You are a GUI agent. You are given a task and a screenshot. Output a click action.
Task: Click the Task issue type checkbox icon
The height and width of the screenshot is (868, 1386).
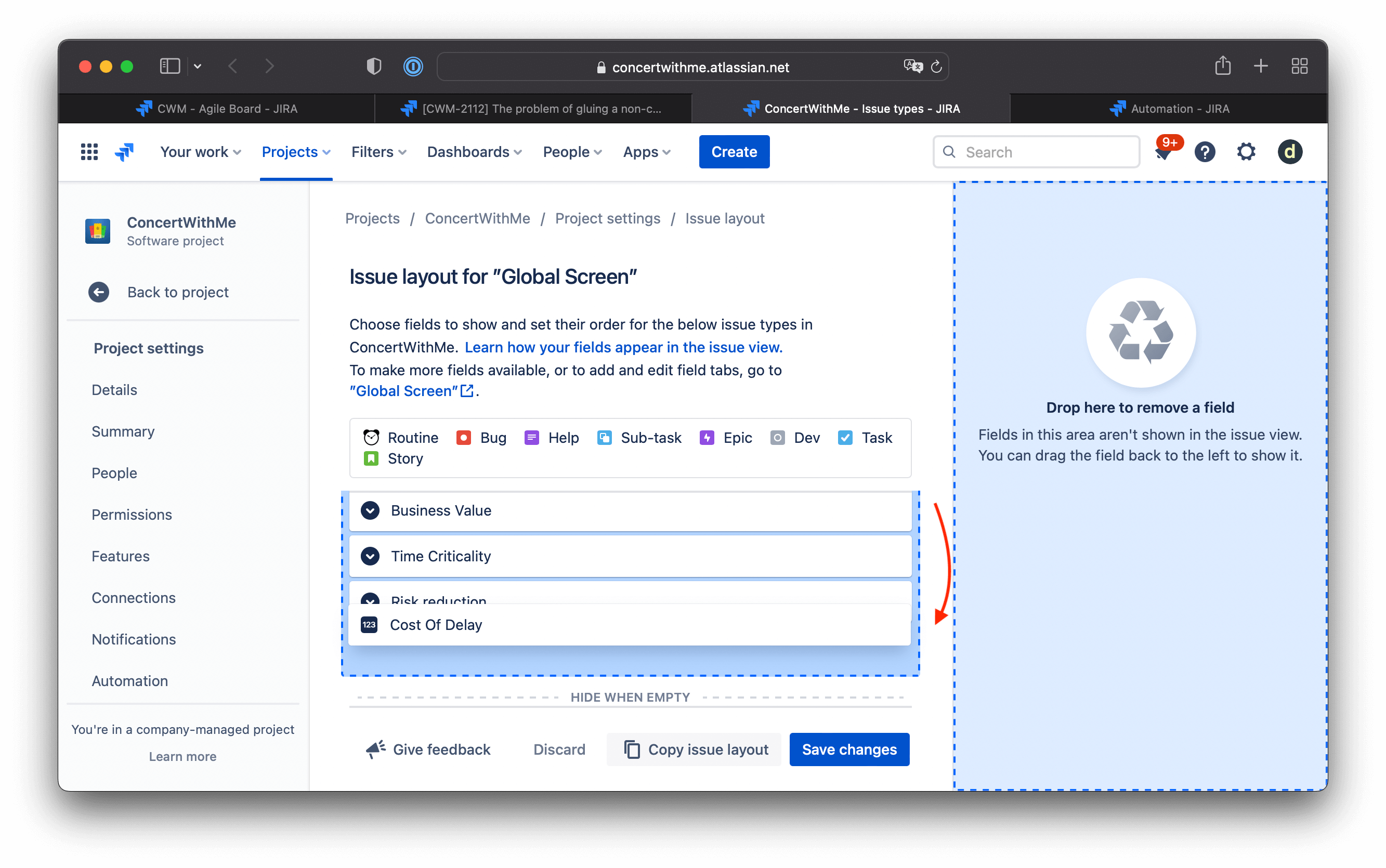pos(845,438)
